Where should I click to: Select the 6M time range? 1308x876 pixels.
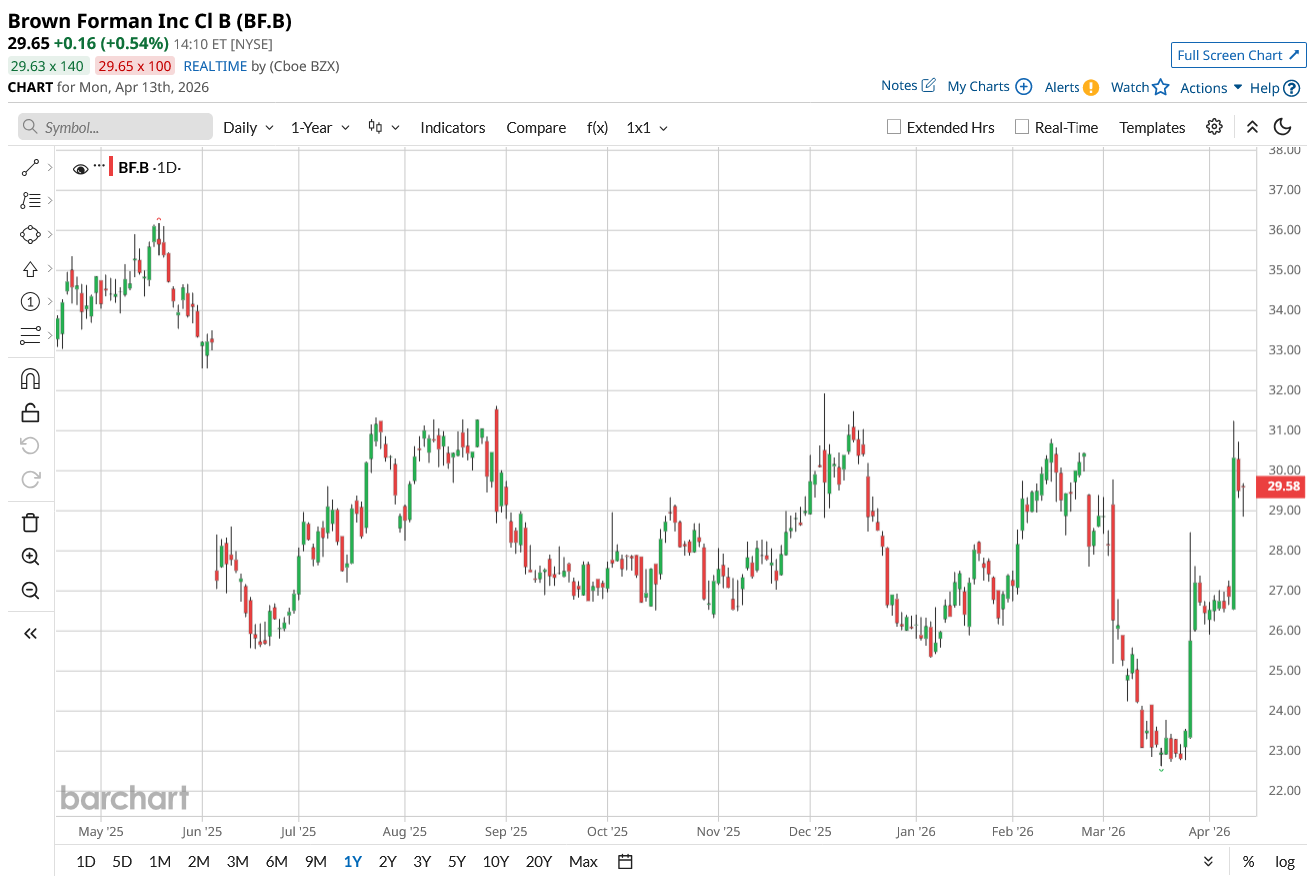(277, 861)
